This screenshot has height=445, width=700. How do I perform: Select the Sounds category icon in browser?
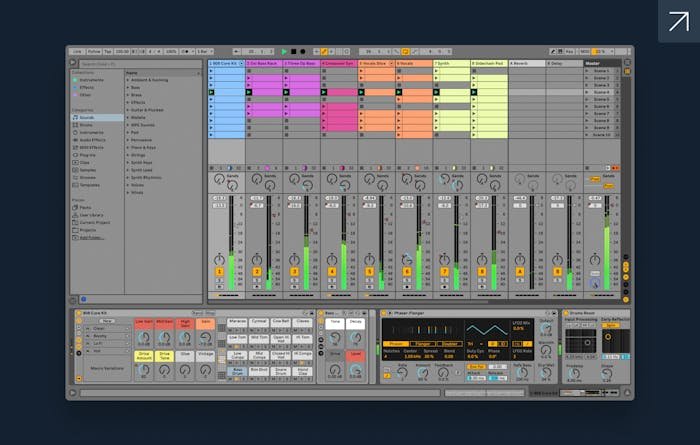click(x=73, y=117)
